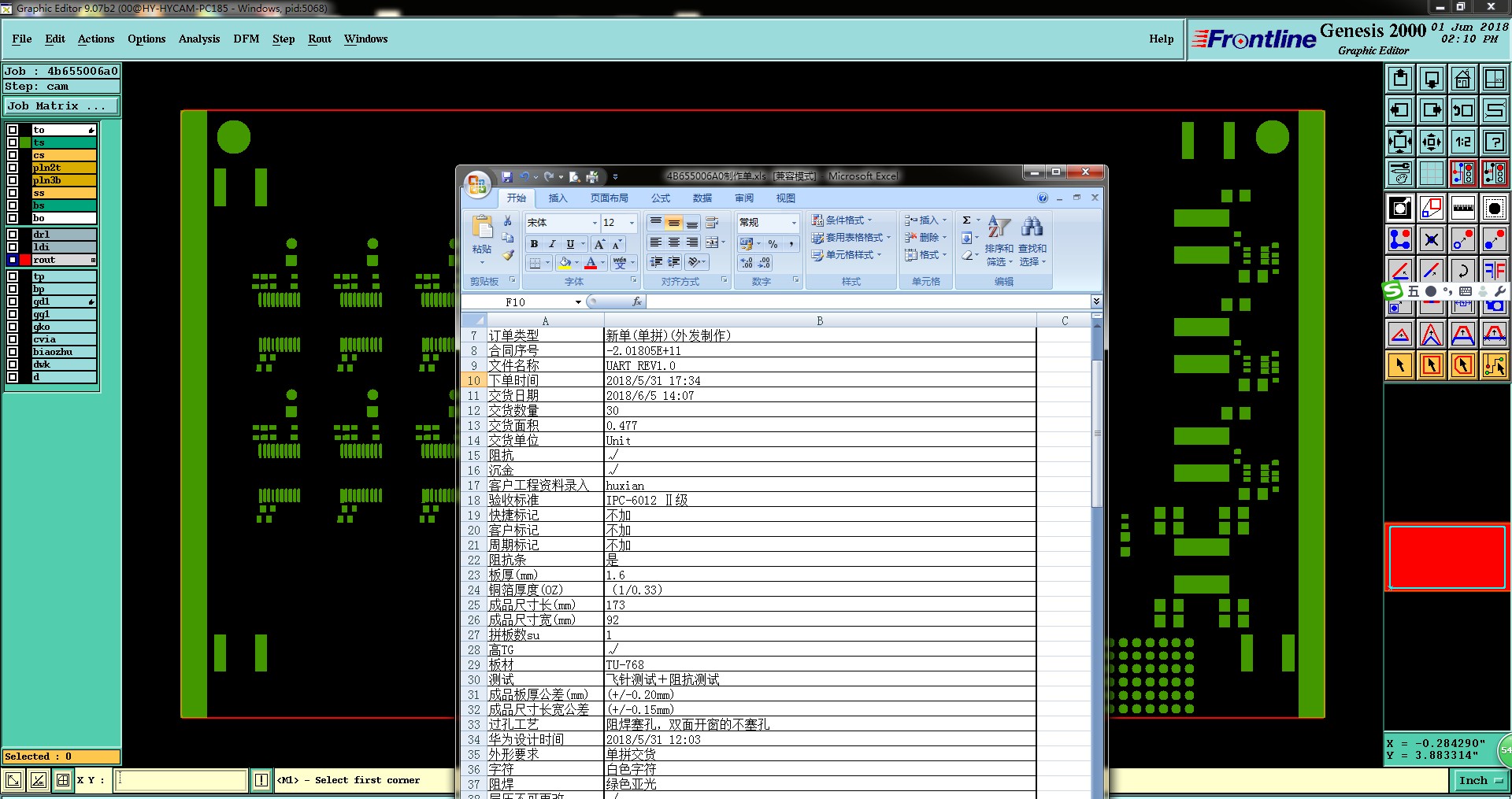Click Bold in Excel ribbon
Screen dimensions: 1512x799
coord(534,244)
